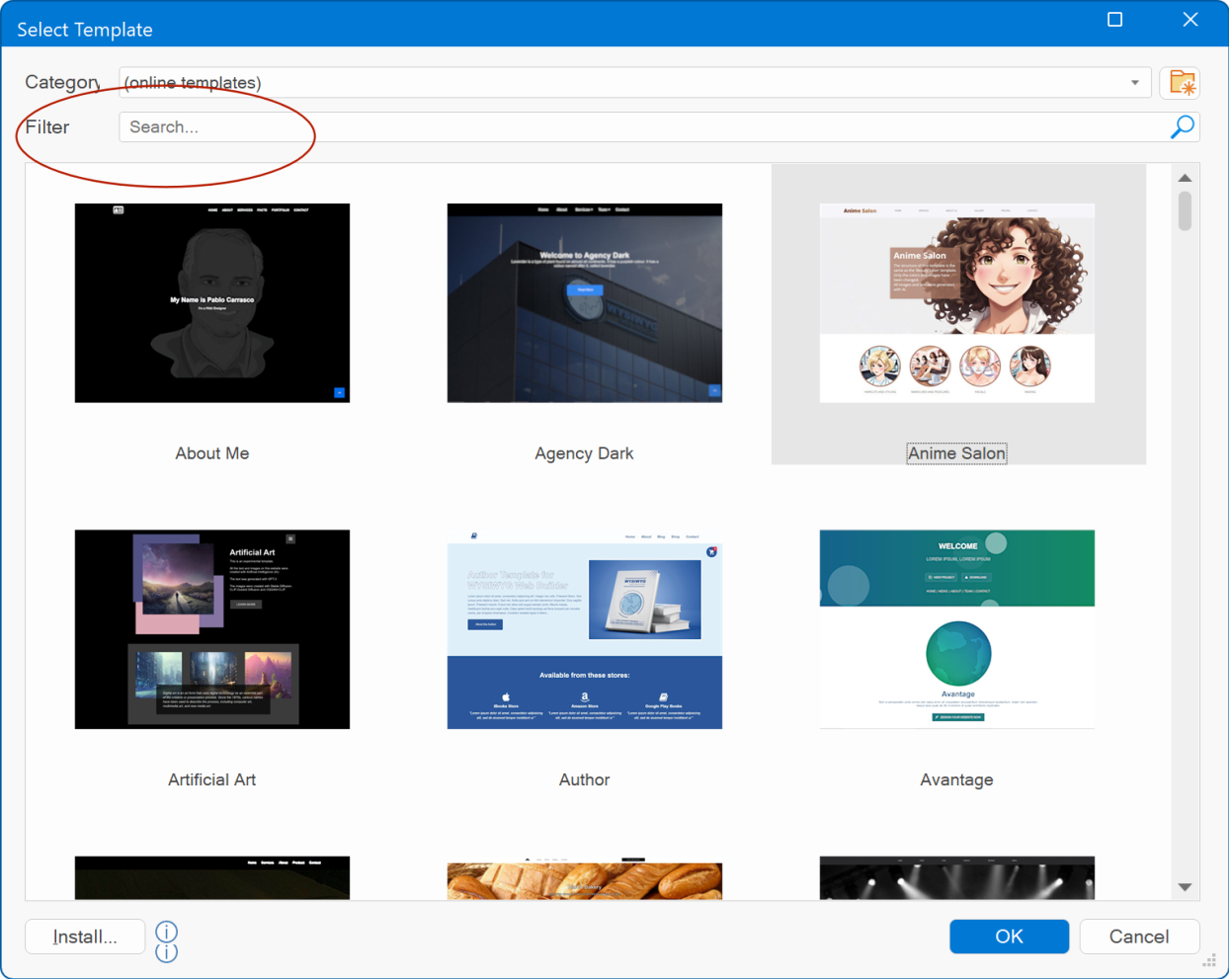Open the Install... button
The height and width of the screenshot is (980, 1230).
click(85, 937)
